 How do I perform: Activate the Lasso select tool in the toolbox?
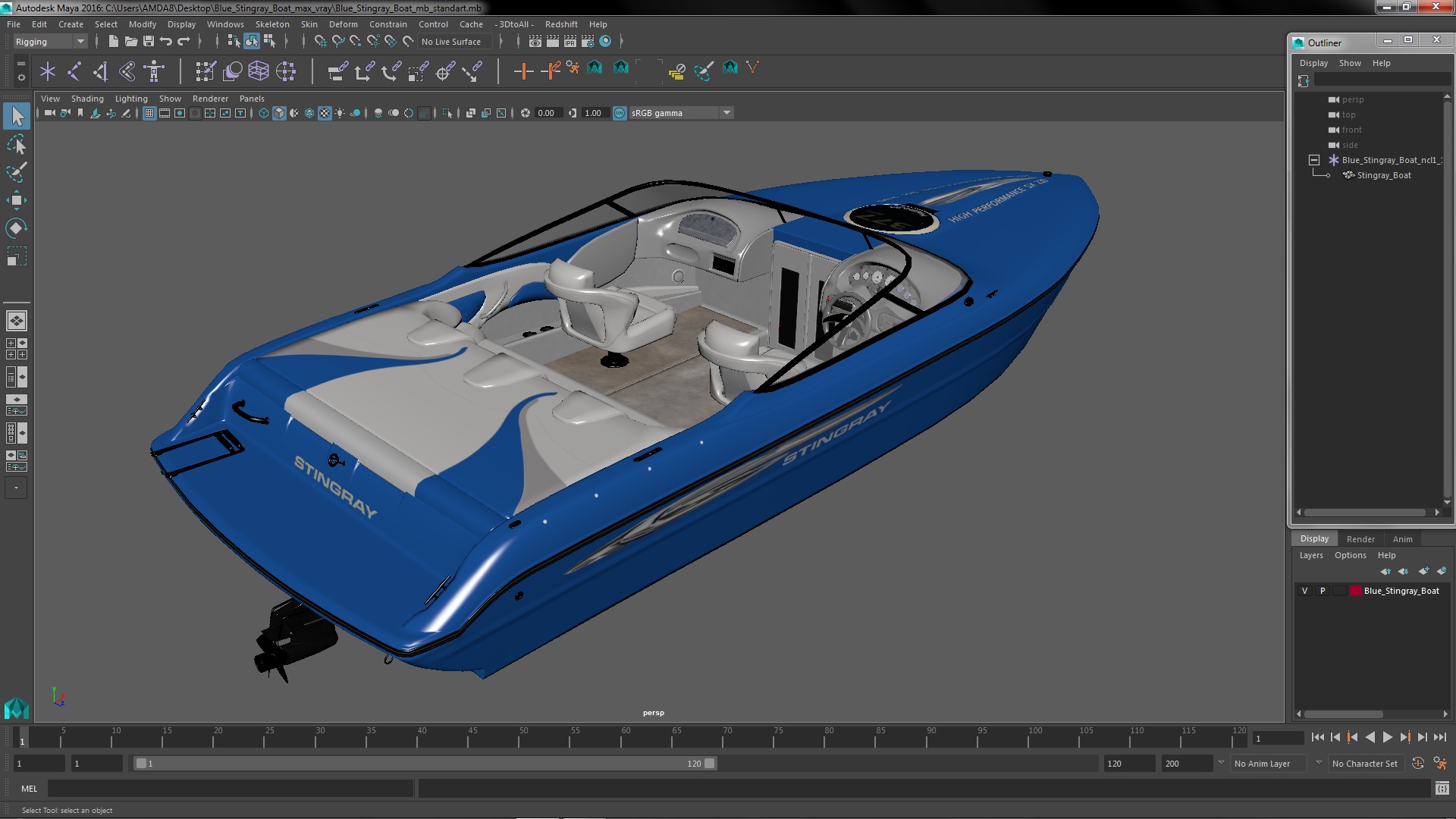click(x=17, y=144)
